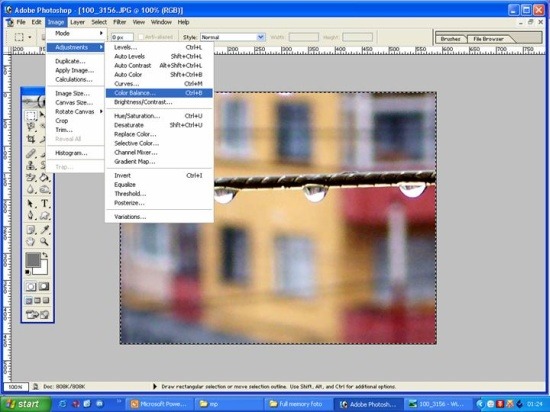
Task: Choose Histogram from Image menu
Action: point(75,153)
